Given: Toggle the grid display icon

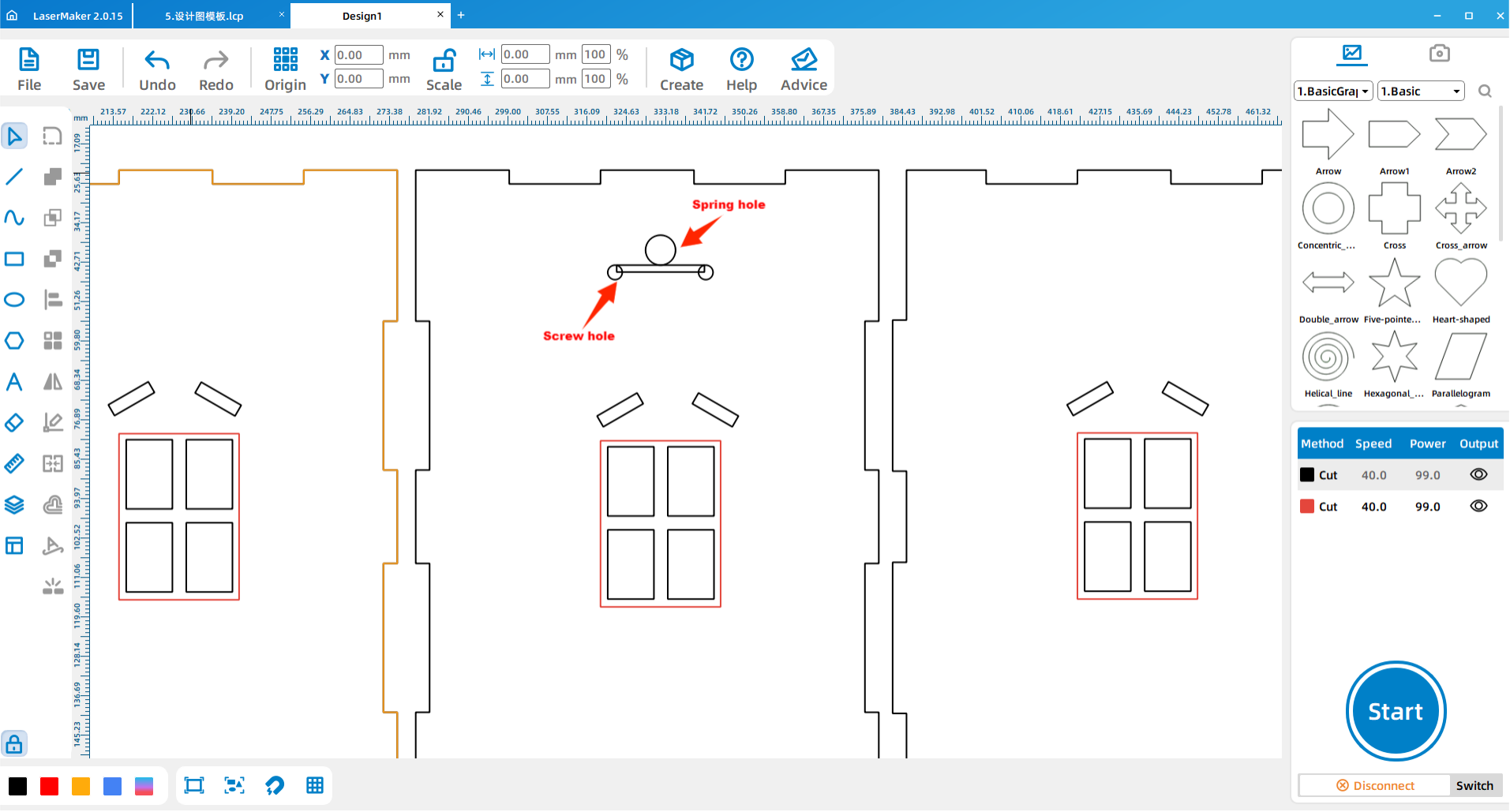Looking at the screenshot, I should pos(315,785).
